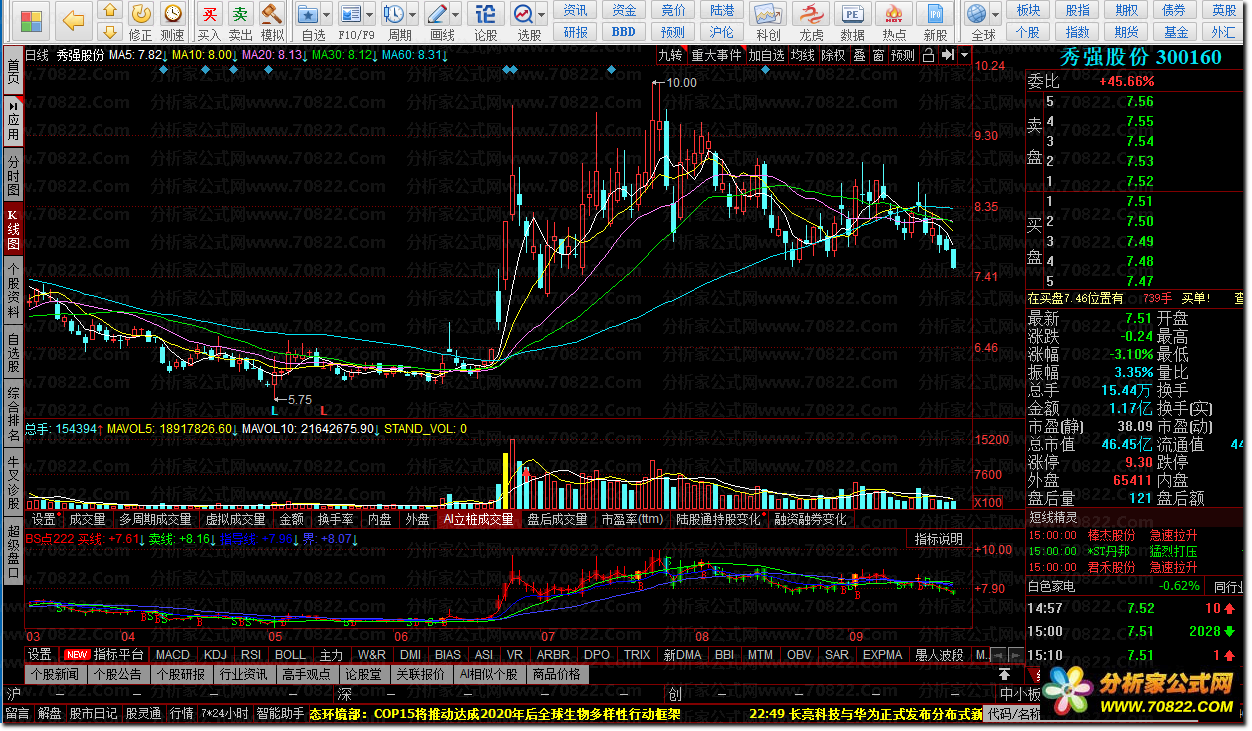Toggle 除权 ex-rights adjustment
The height and width of the screenshot is (731, 1252).
tap(833, 55)
